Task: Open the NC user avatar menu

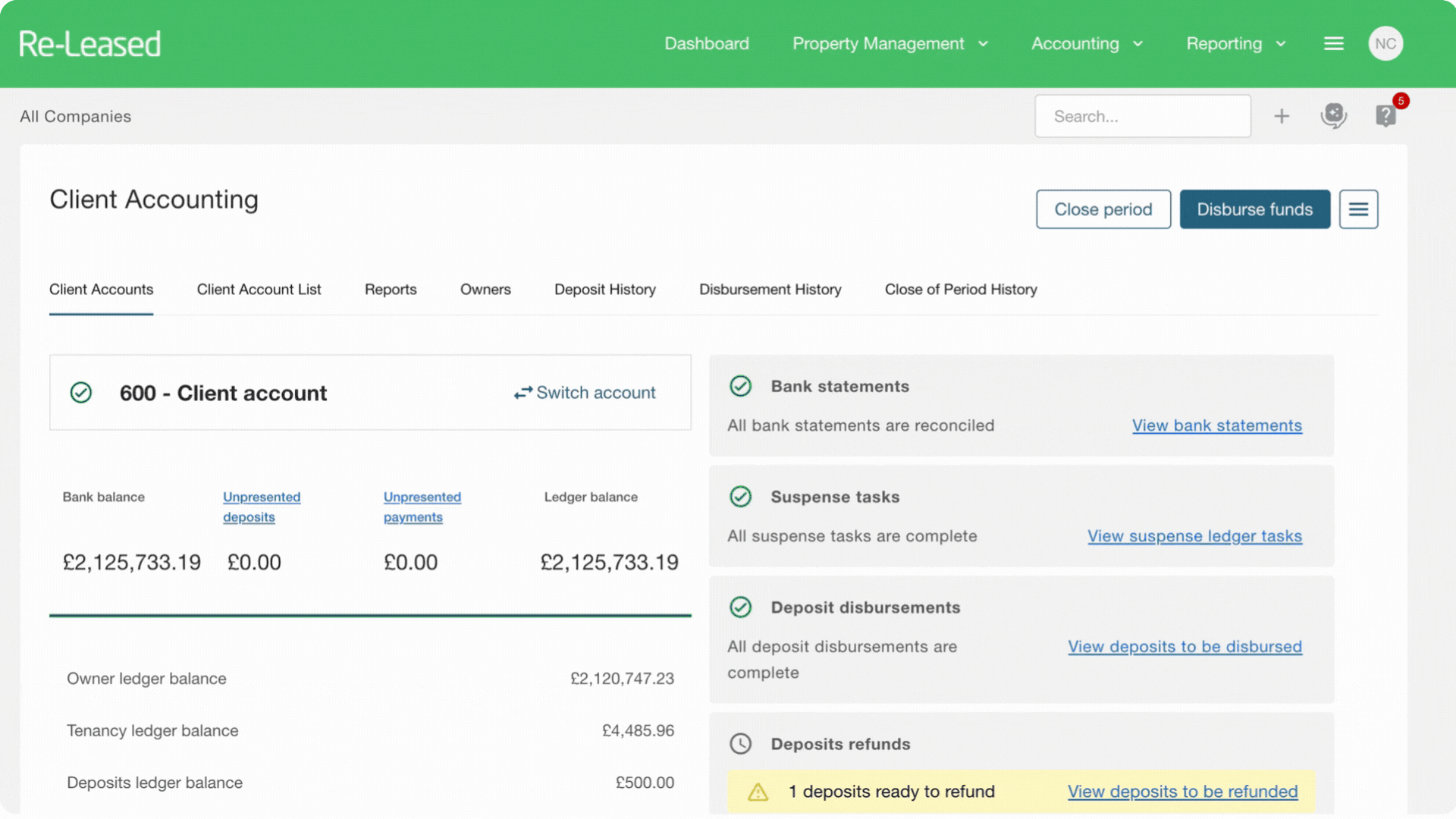Action: pyautogui.click(x=1385, y=44)
